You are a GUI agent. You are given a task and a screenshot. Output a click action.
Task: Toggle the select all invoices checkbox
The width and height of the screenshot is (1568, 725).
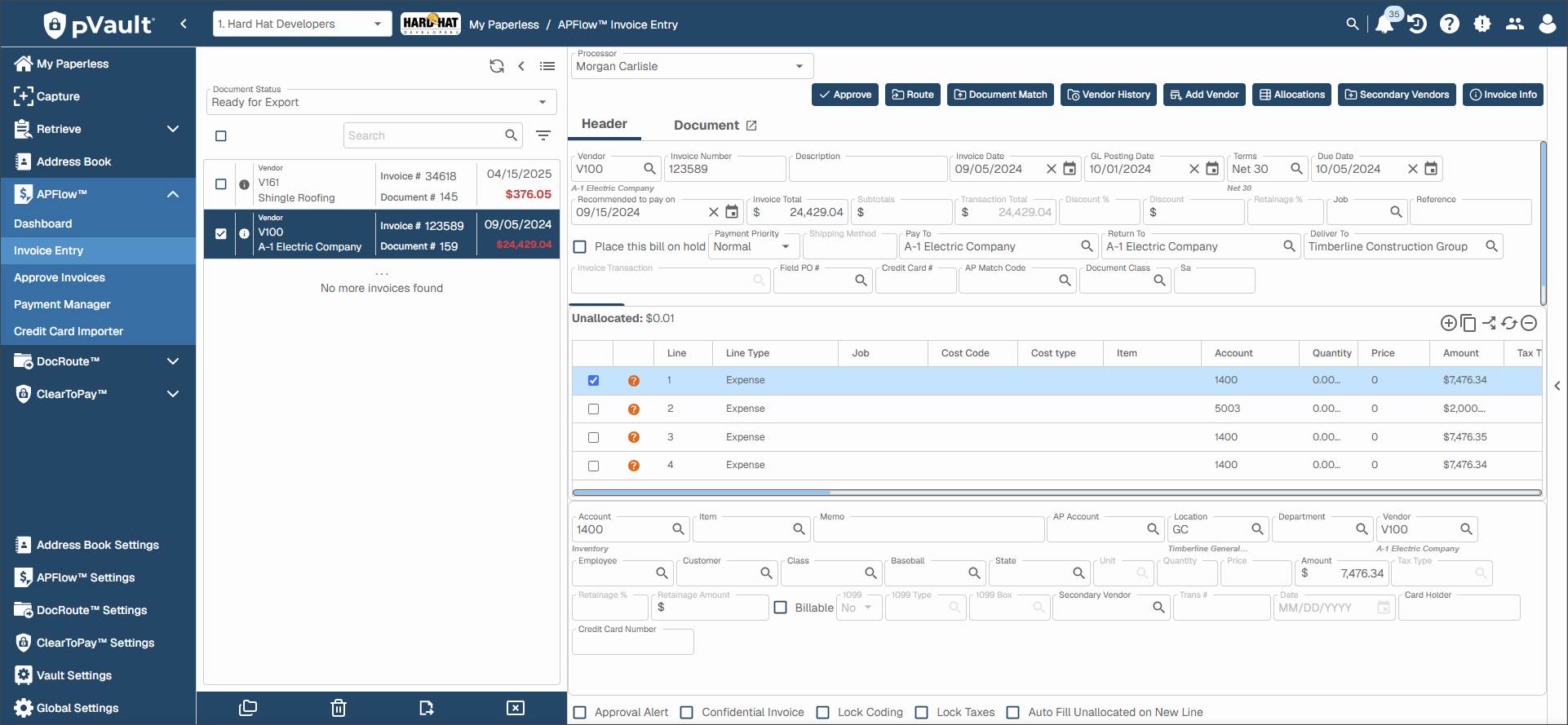tap(221, 136)
